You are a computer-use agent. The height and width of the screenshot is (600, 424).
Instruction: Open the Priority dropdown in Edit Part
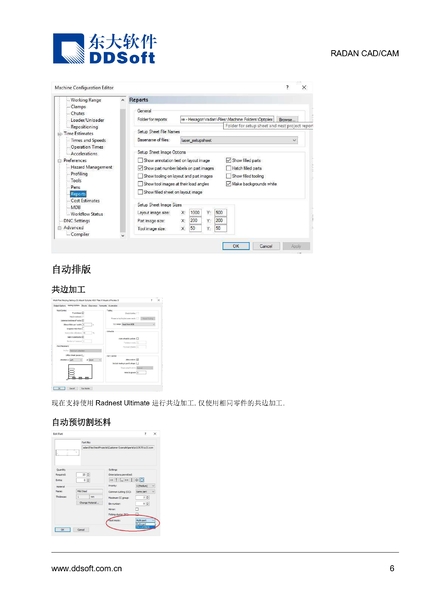click(145, 486)
